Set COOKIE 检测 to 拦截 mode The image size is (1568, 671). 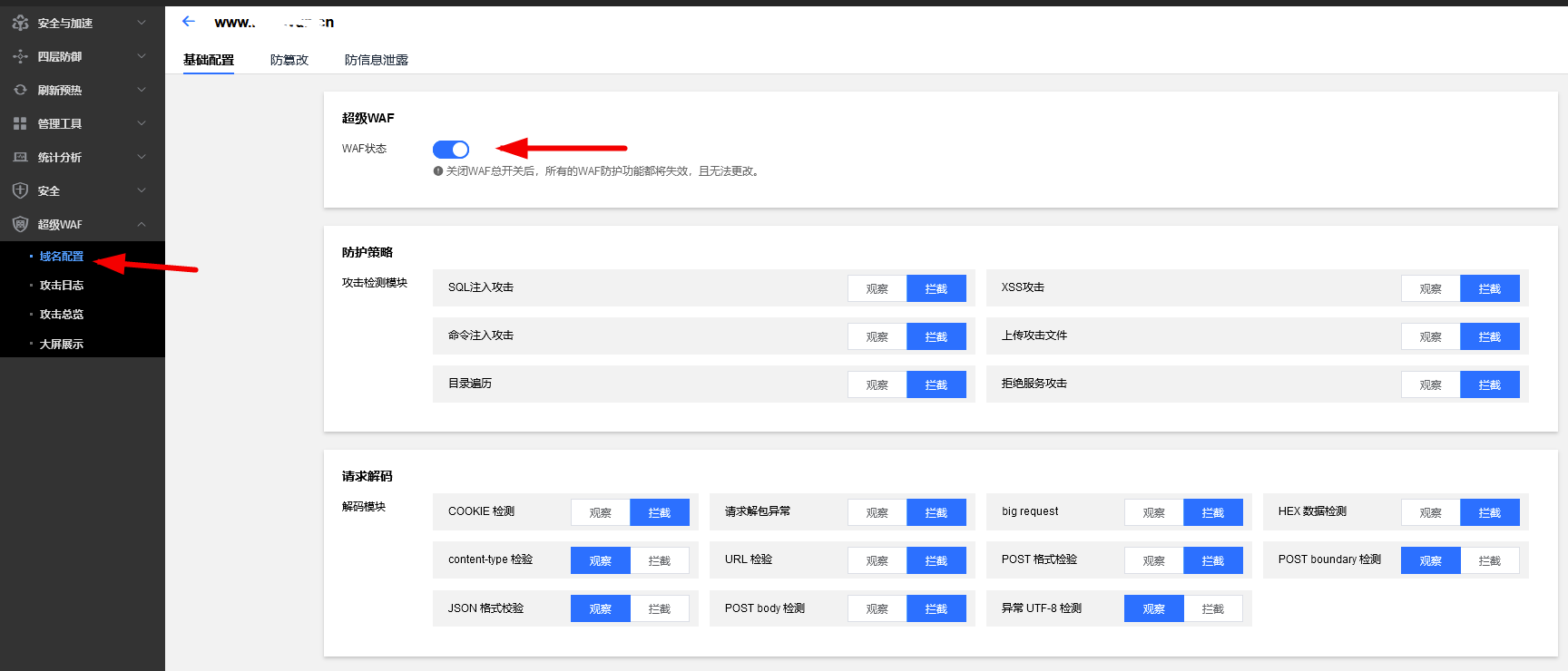point(660,512)
